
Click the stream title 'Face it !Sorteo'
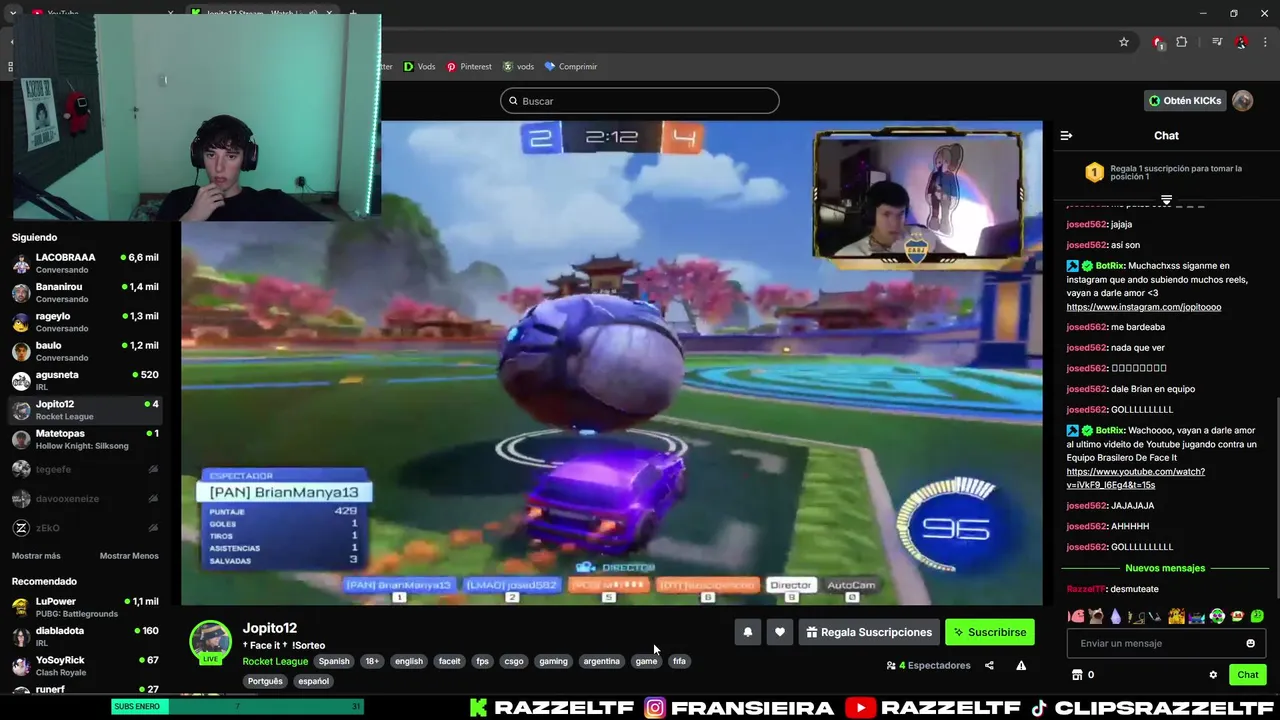tap(284, 646)
